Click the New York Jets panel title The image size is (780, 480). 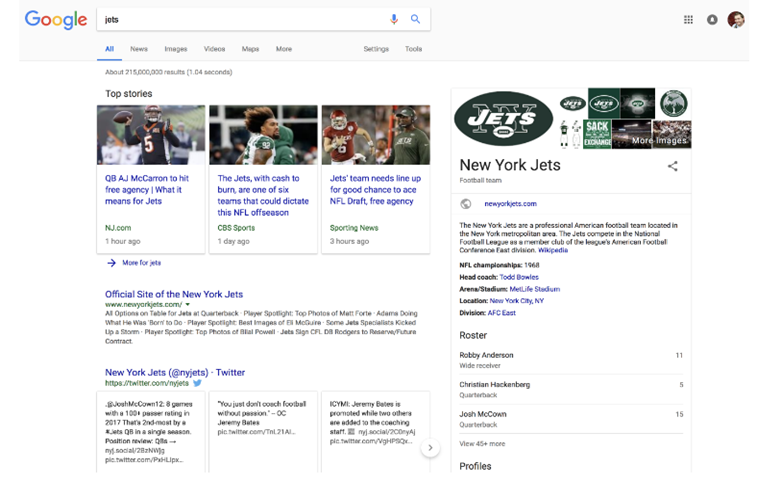510,165
